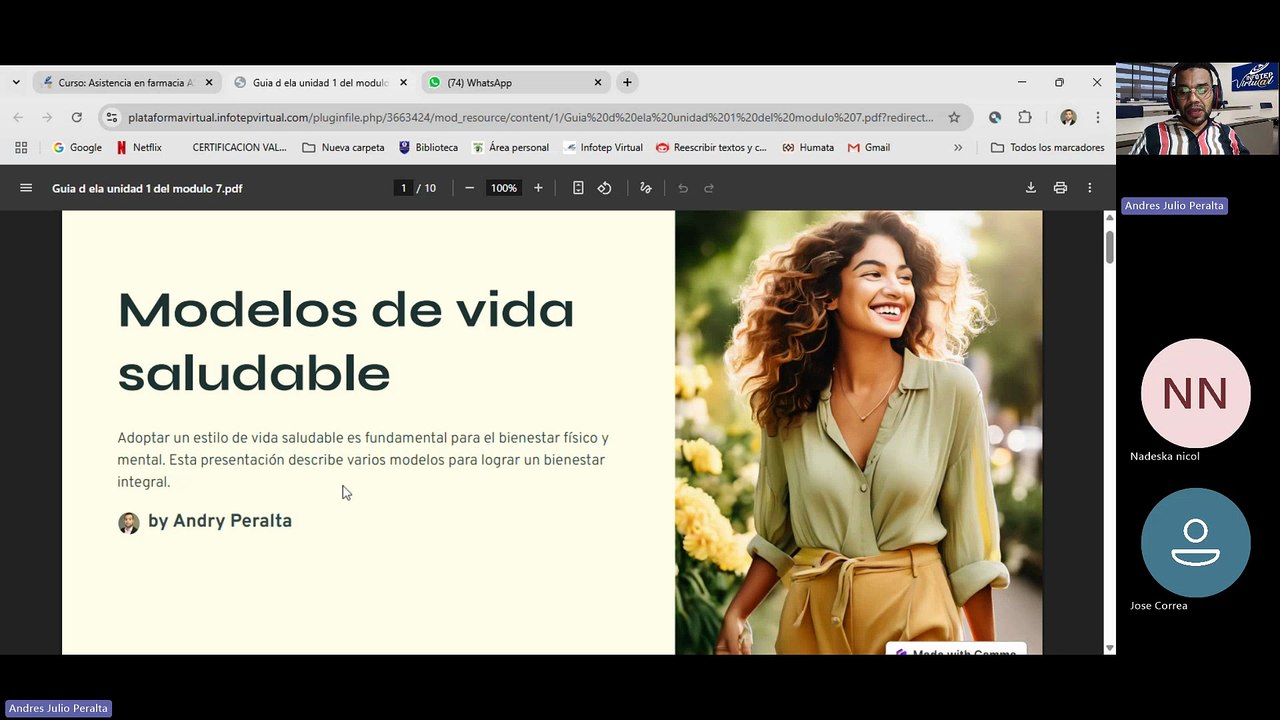Open the PDF sidebar menu icon

(x=26, y=188)
